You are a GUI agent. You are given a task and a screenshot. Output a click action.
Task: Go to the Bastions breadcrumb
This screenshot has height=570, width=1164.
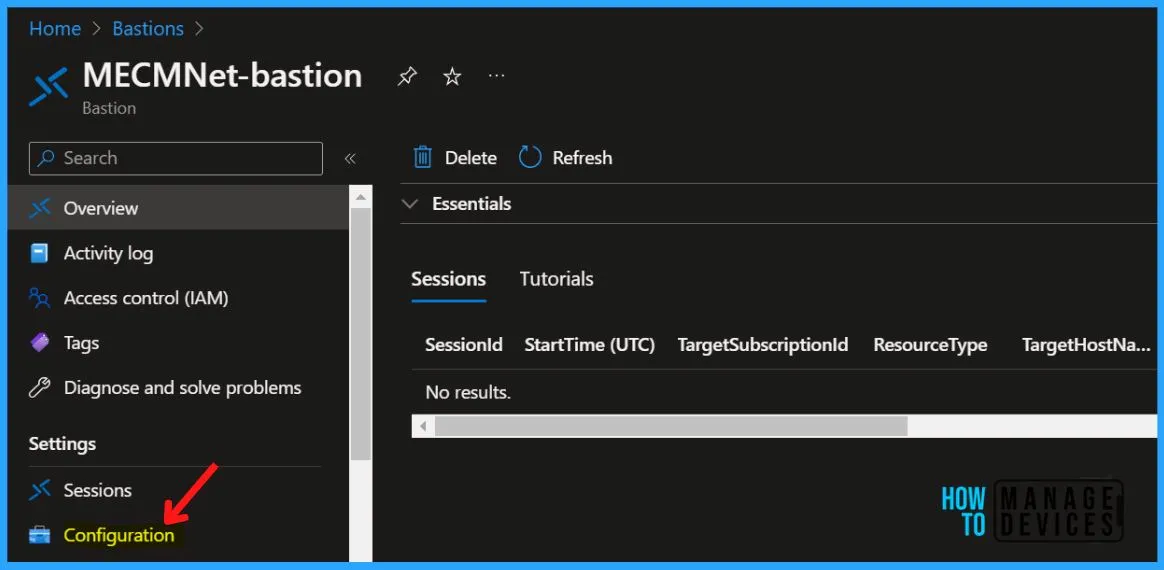[148, 29]
